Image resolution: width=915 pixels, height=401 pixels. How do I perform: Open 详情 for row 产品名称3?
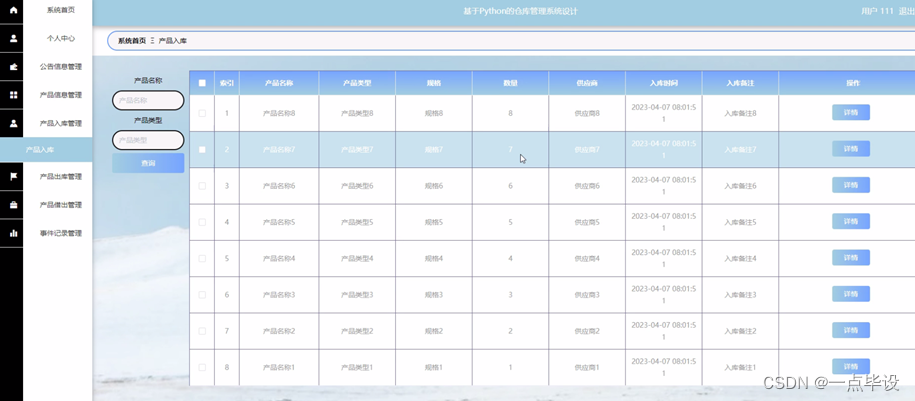pyautogui.click(x=851, y=294)
